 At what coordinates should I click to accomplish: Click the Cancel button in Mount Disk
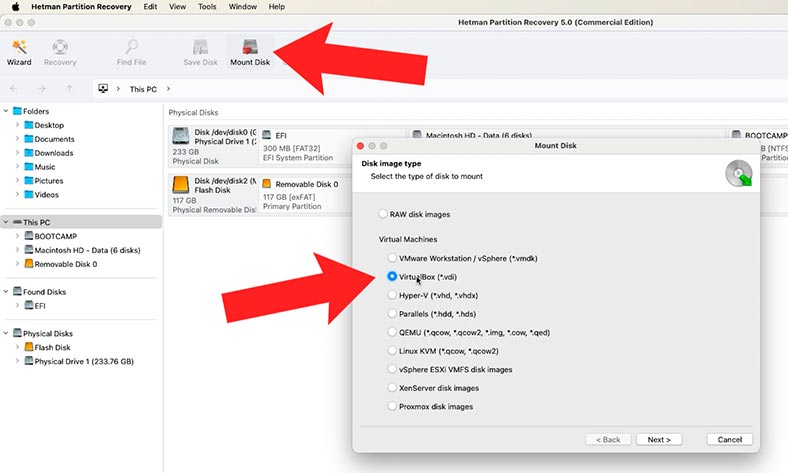pos(730,440)
